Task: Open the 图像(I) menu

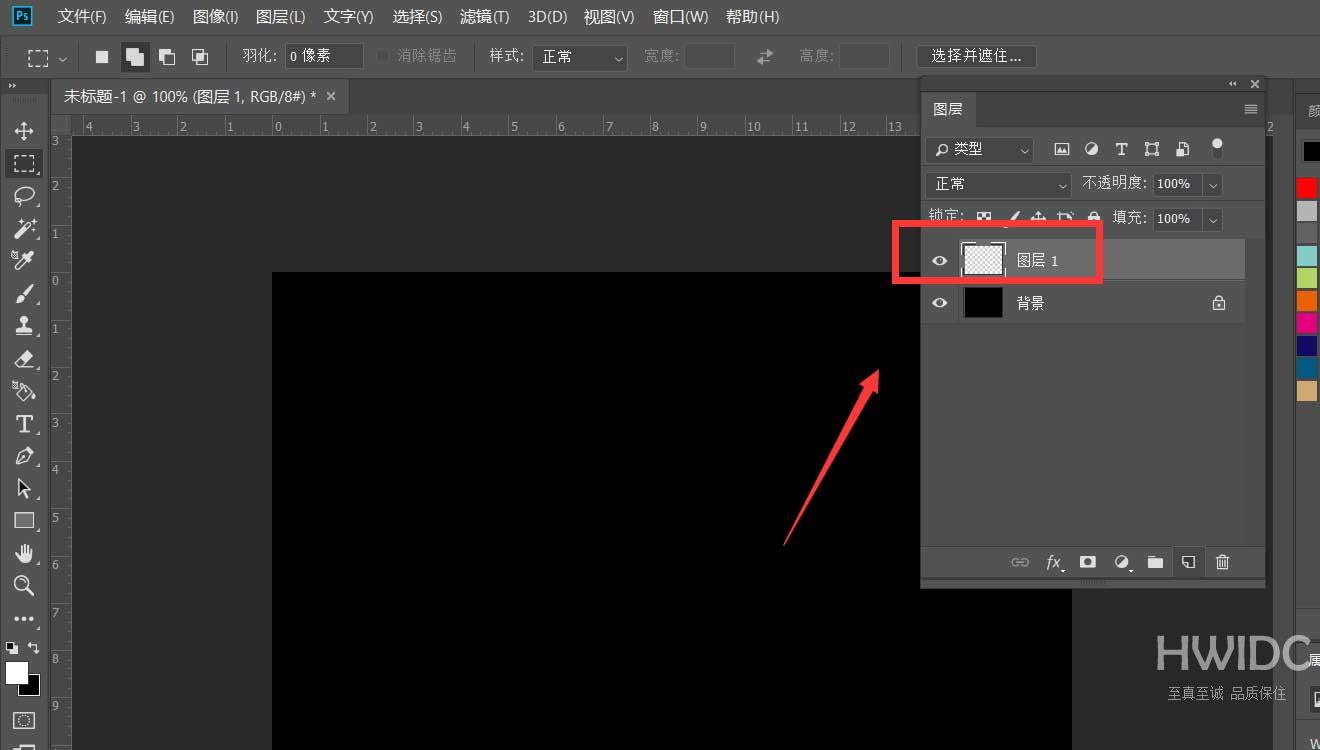Action: (215, 17)
